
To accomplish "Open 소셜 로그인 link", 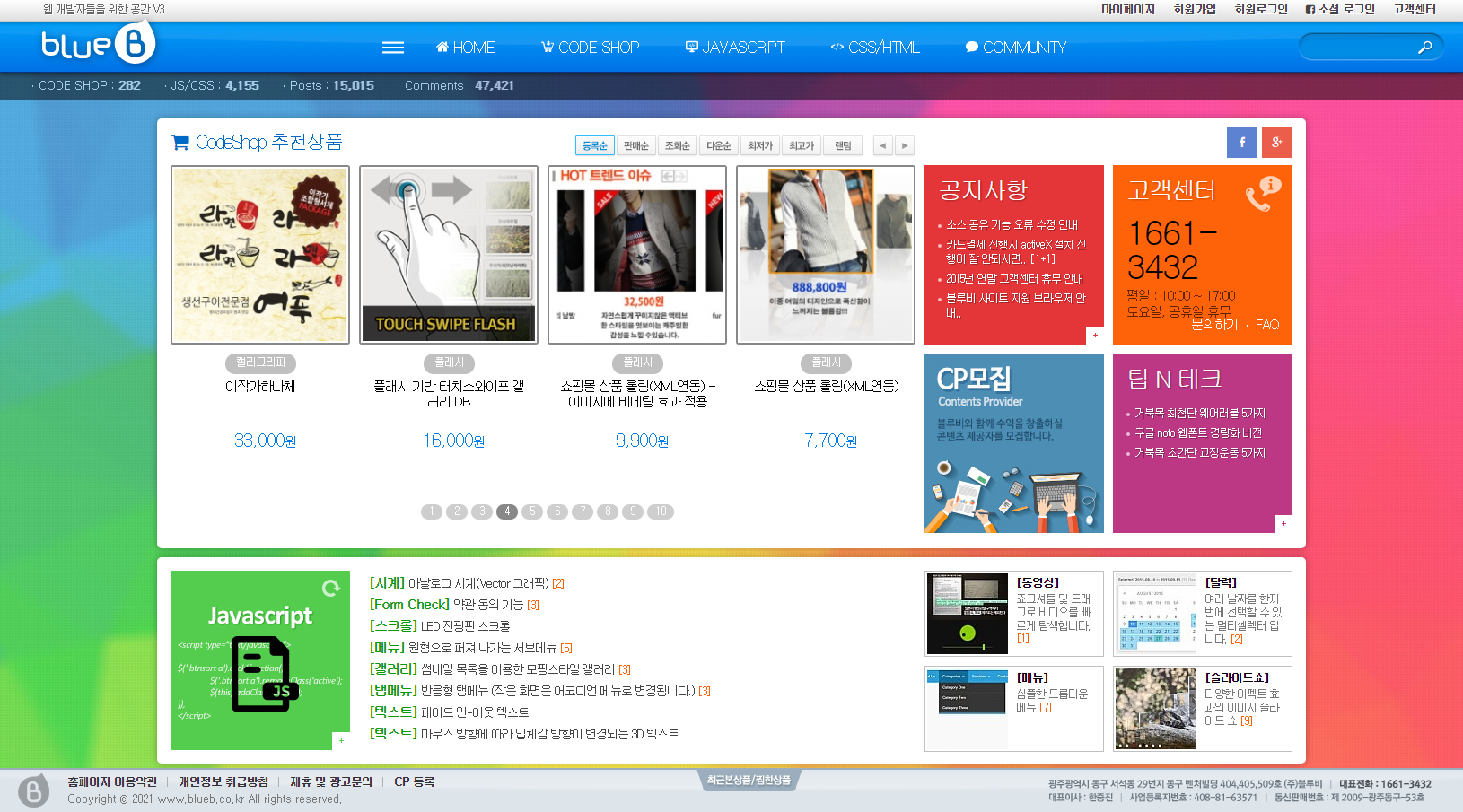I will tap(1340, 9).
